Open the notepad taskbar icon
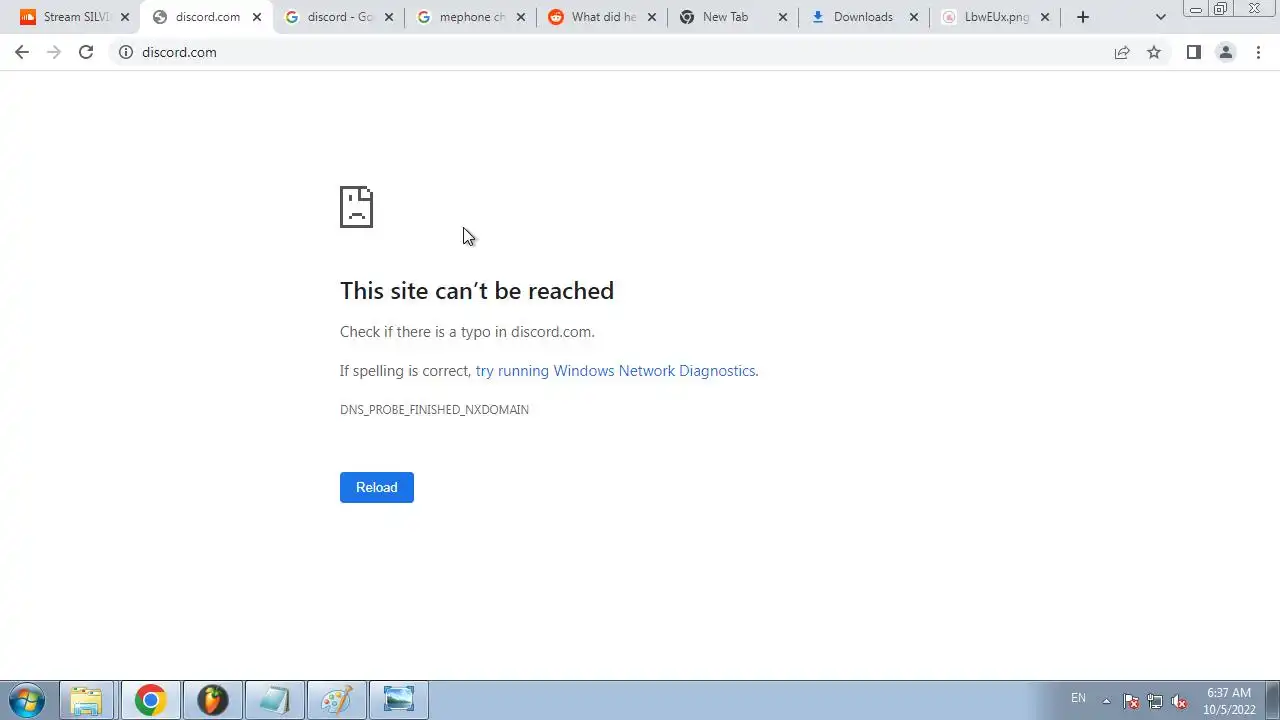 (x=274, y=700)
